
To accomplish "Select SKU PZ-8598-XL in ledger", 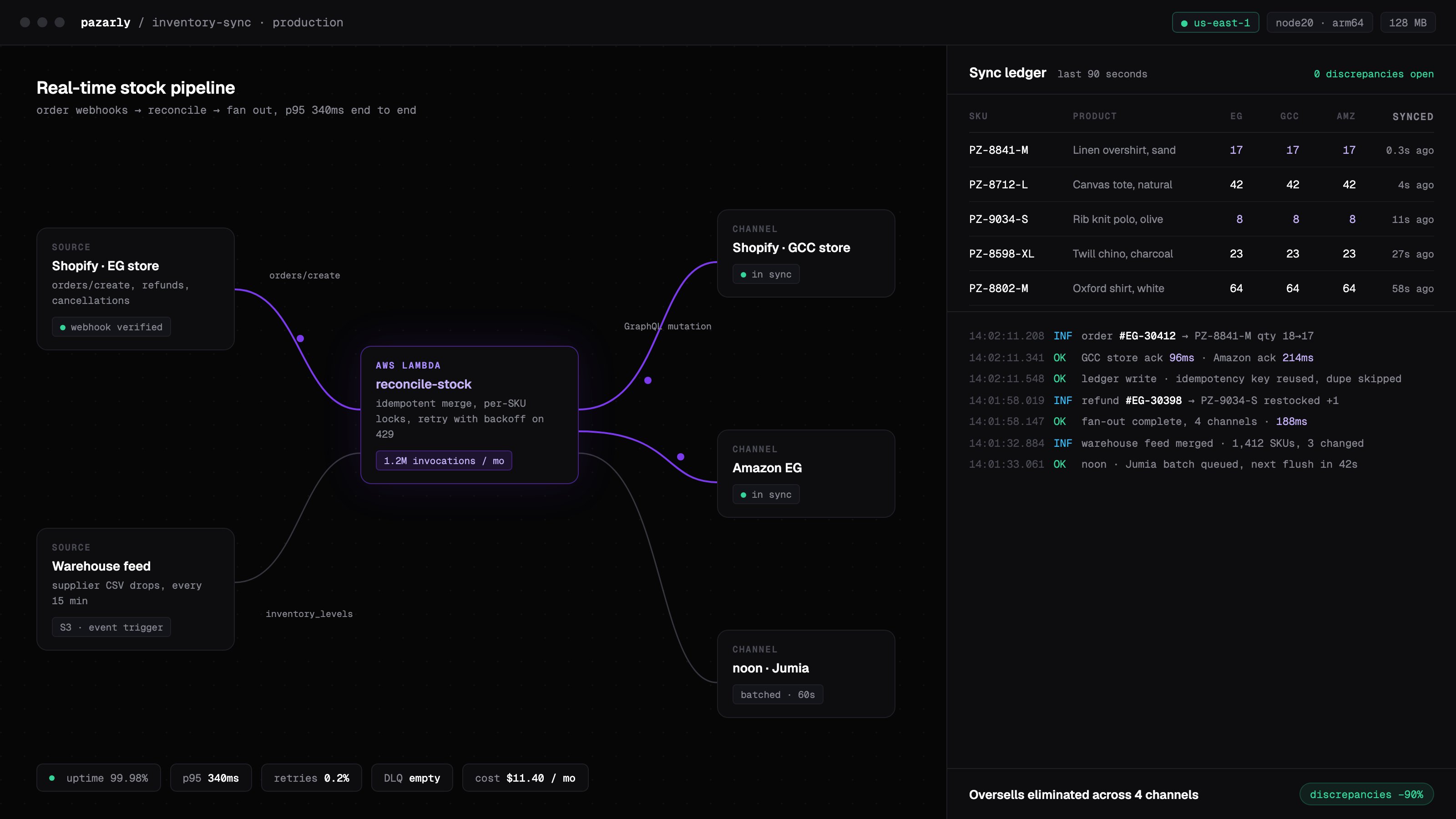I will (1001, 253).
